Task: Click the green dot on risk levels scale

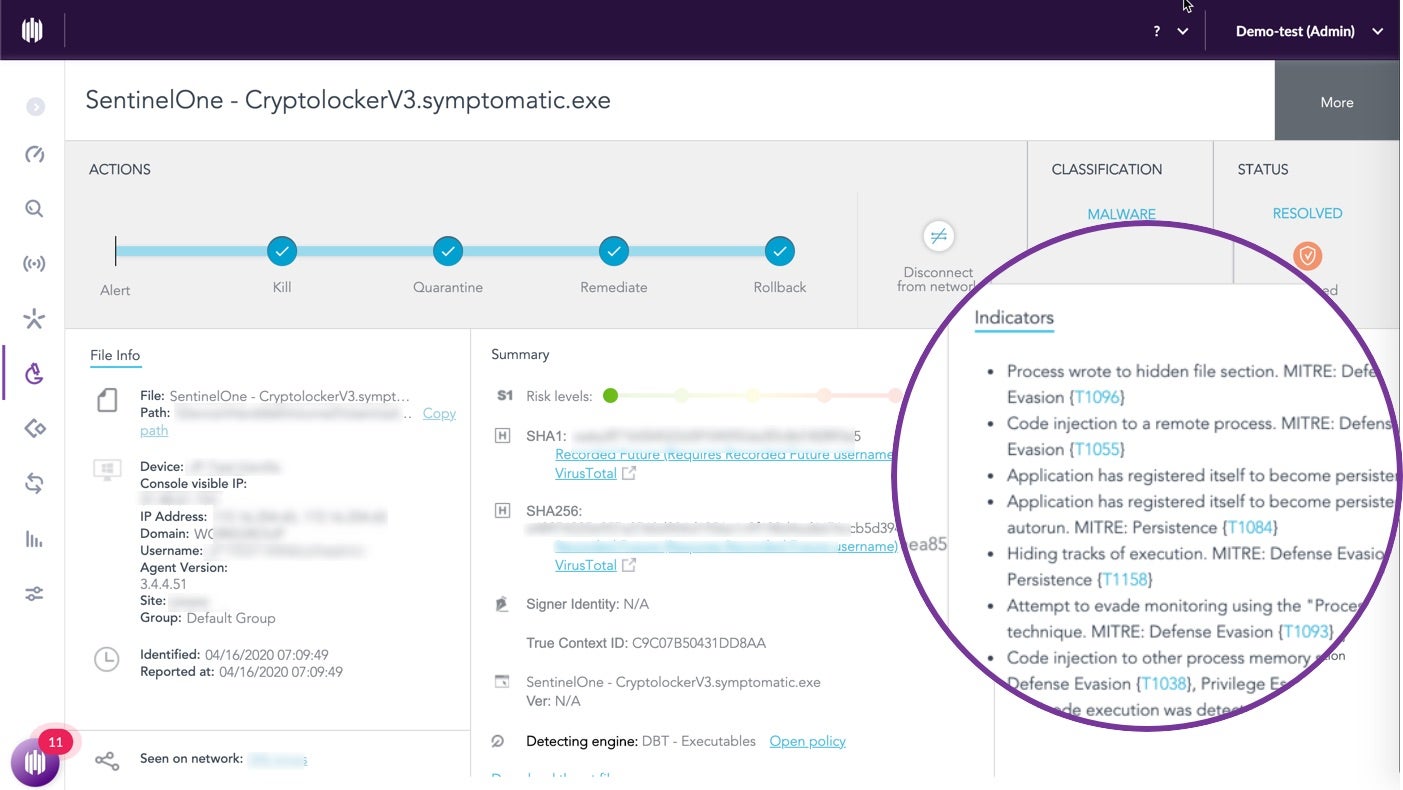Action: [611, 396]
